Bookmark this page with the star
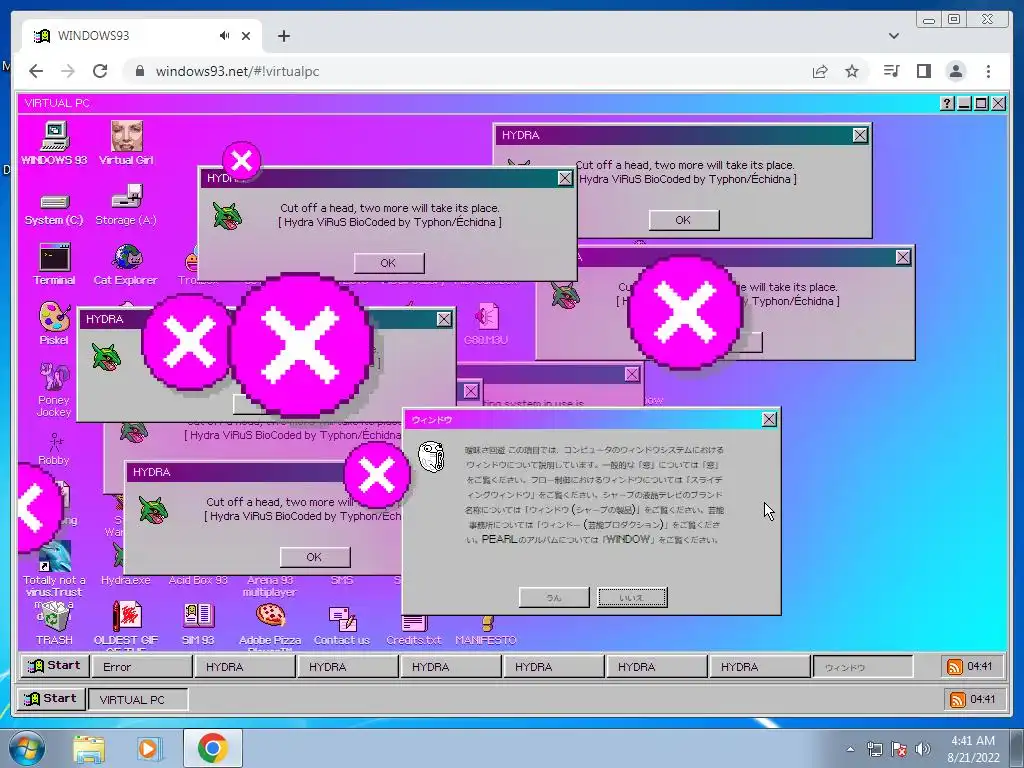Screen dimensions: 1024x768 (x=852, y=71)
